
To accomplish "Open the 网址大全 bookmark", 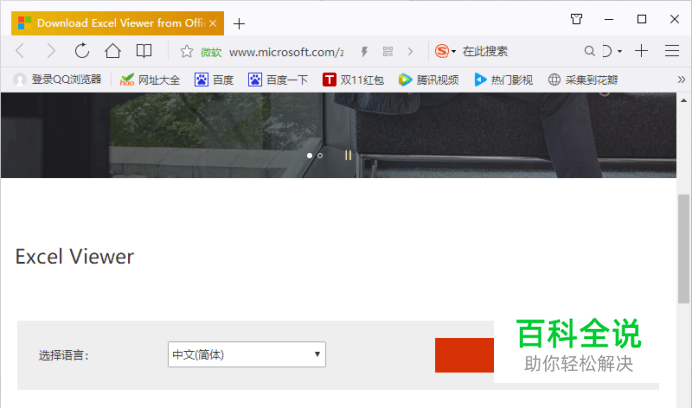I will point(150,80).
